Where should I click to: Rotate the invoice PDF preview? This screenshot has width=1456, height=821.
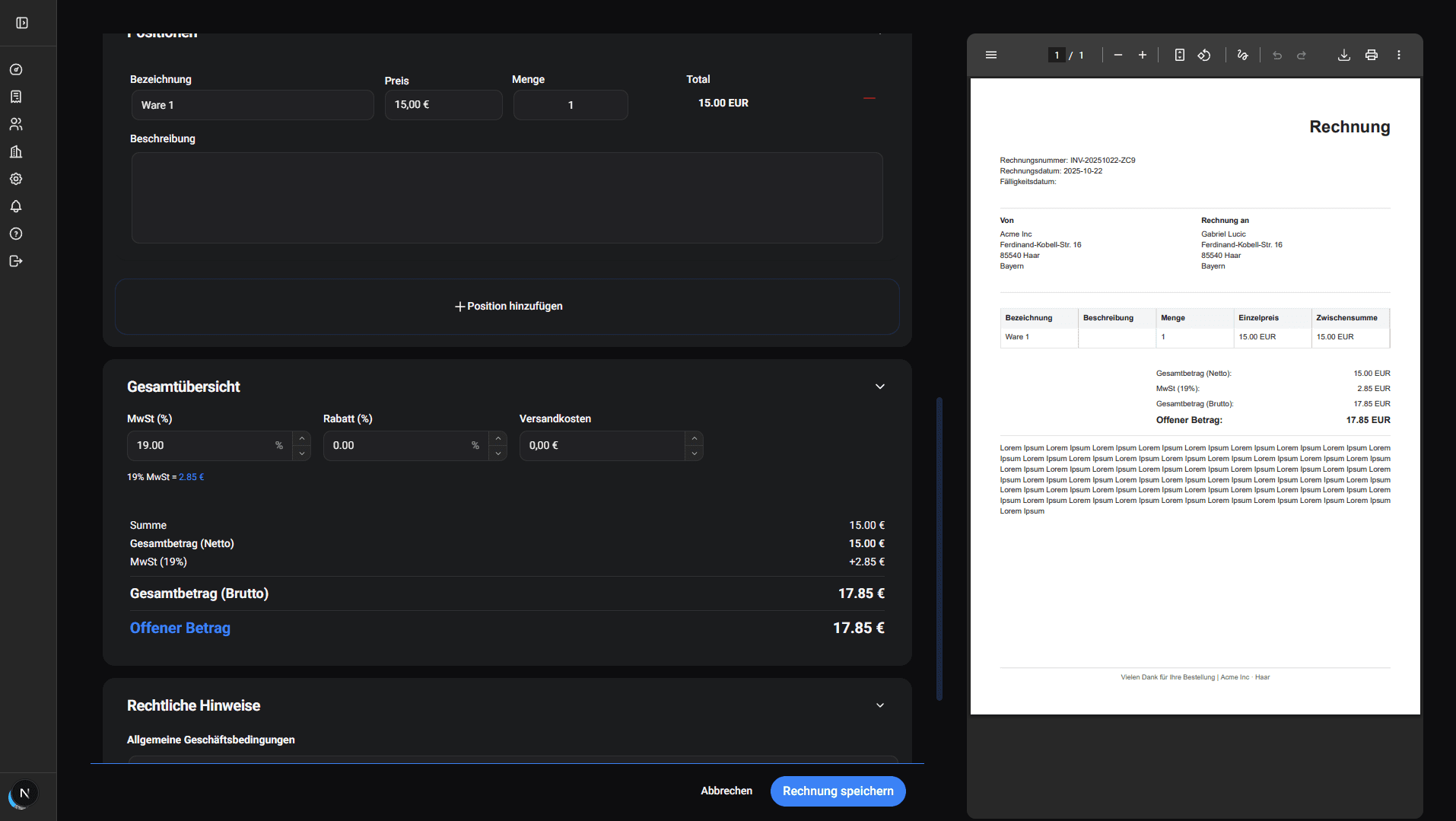pos(1204,55)
